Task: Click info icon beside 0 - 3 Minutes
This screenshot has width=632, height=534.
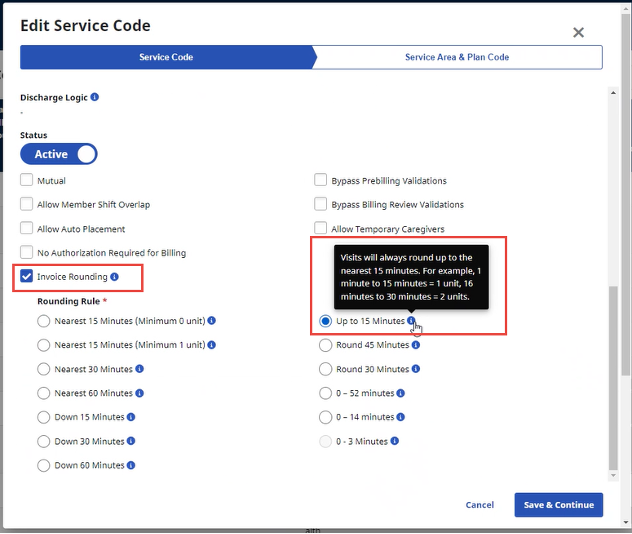Action: tap(395, 441)
